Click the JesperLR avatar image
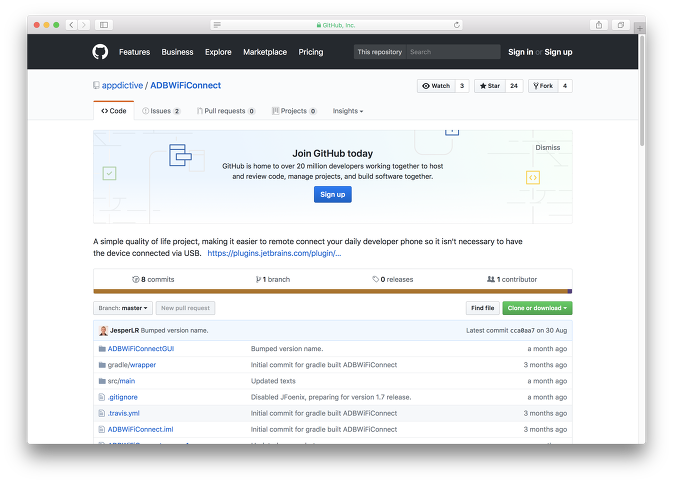Image resolution: width=673 pixels, height=483 pixels. (103, 331)
